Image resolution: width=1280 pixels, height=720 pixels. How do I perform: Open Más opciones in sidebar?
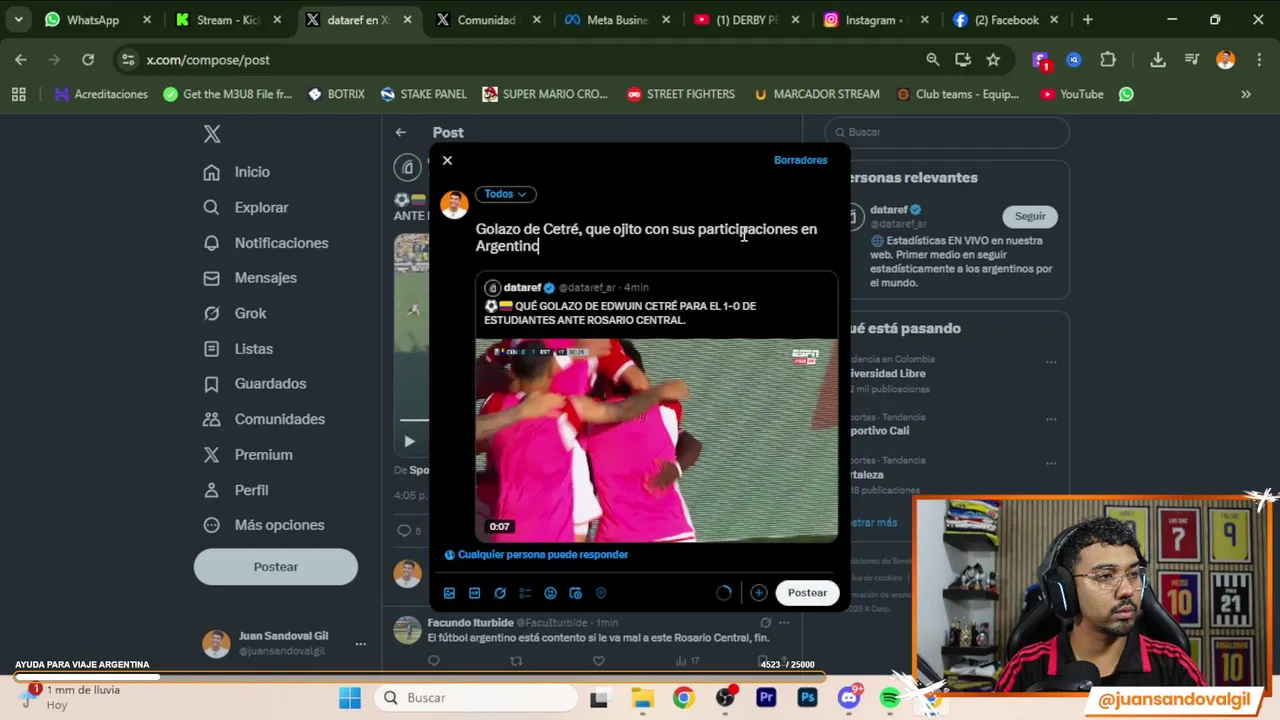(x=264, y=525)
